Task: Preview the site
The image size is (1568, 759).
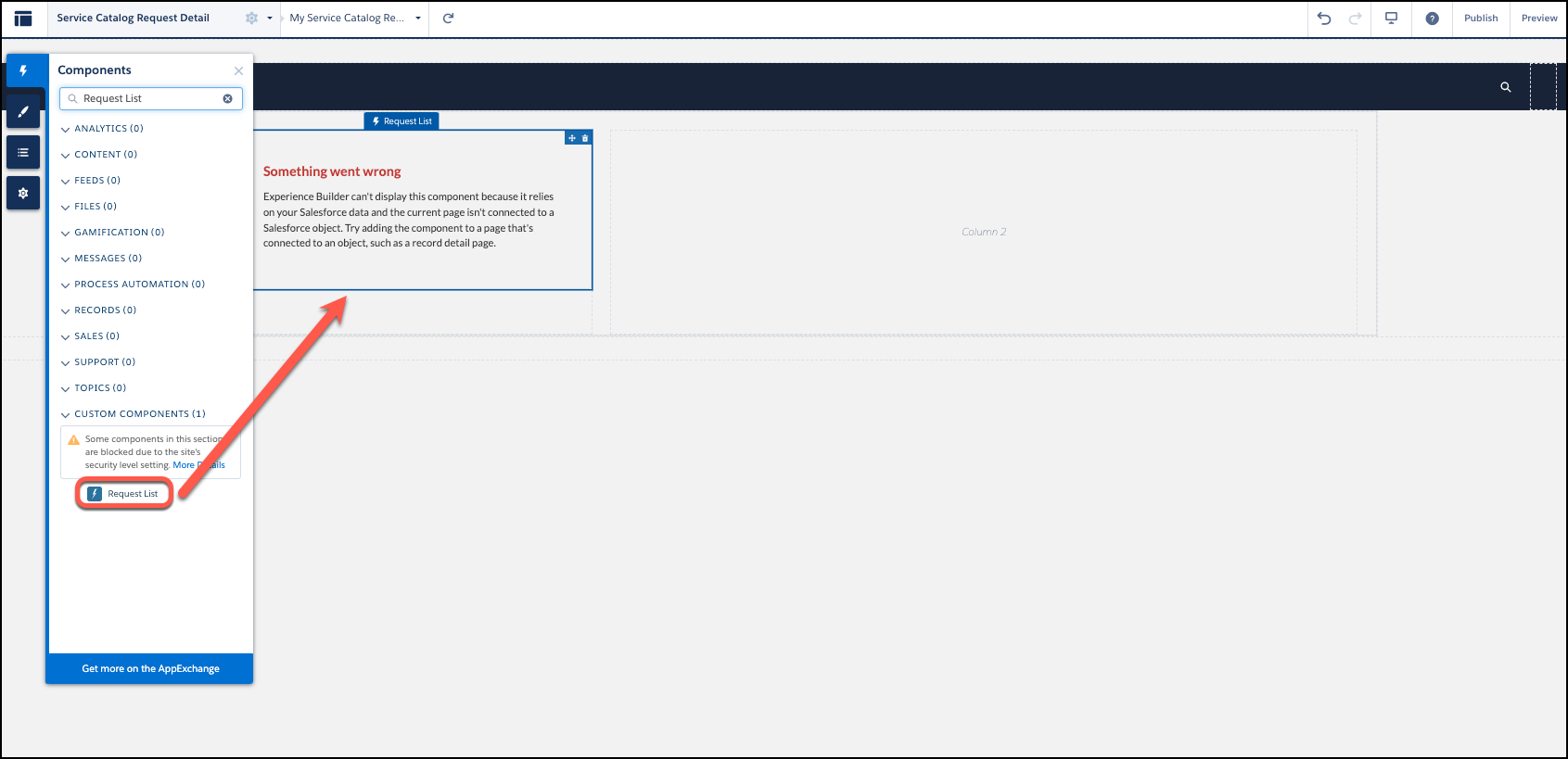Action: point(1539,19)
